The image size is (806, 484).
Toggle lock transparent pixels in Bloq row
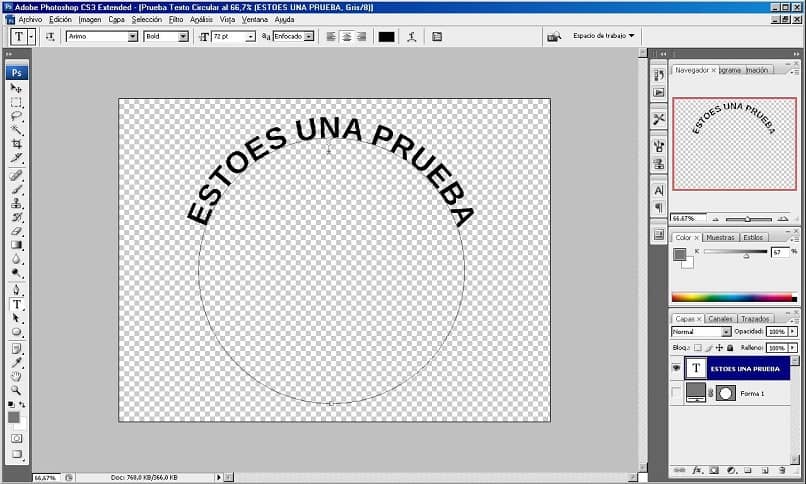point(698,348)
